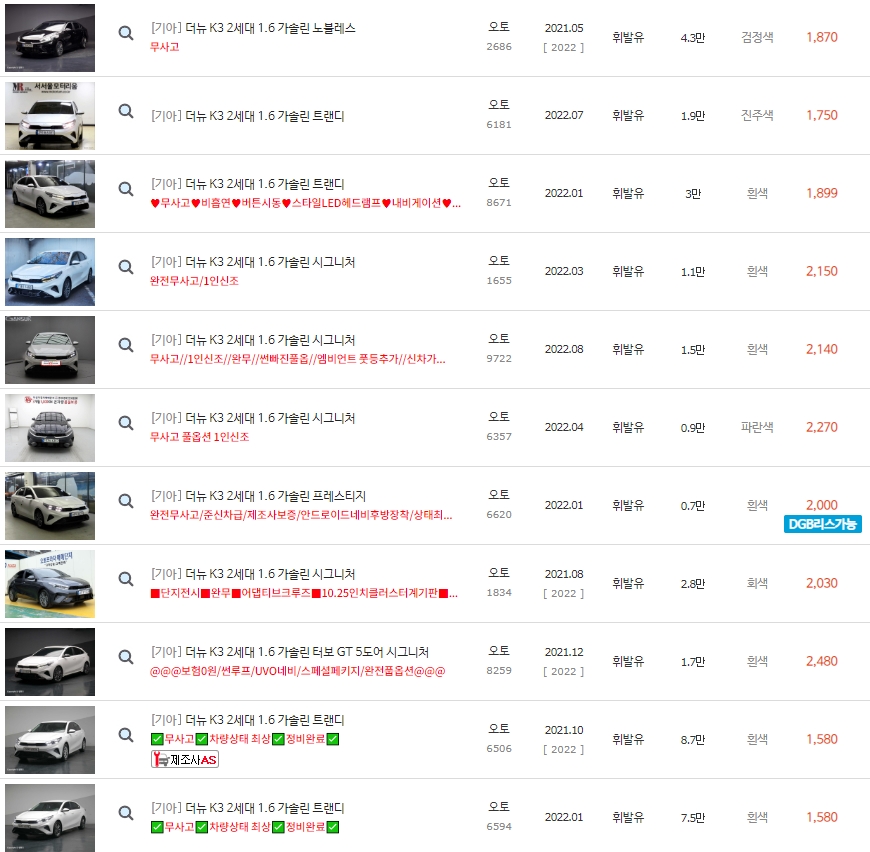The height and width of the screenshot is (852, 870).
Task: Open 트랜디 listing title with 7.5만 mileage
Action: [x=247, y=808]
